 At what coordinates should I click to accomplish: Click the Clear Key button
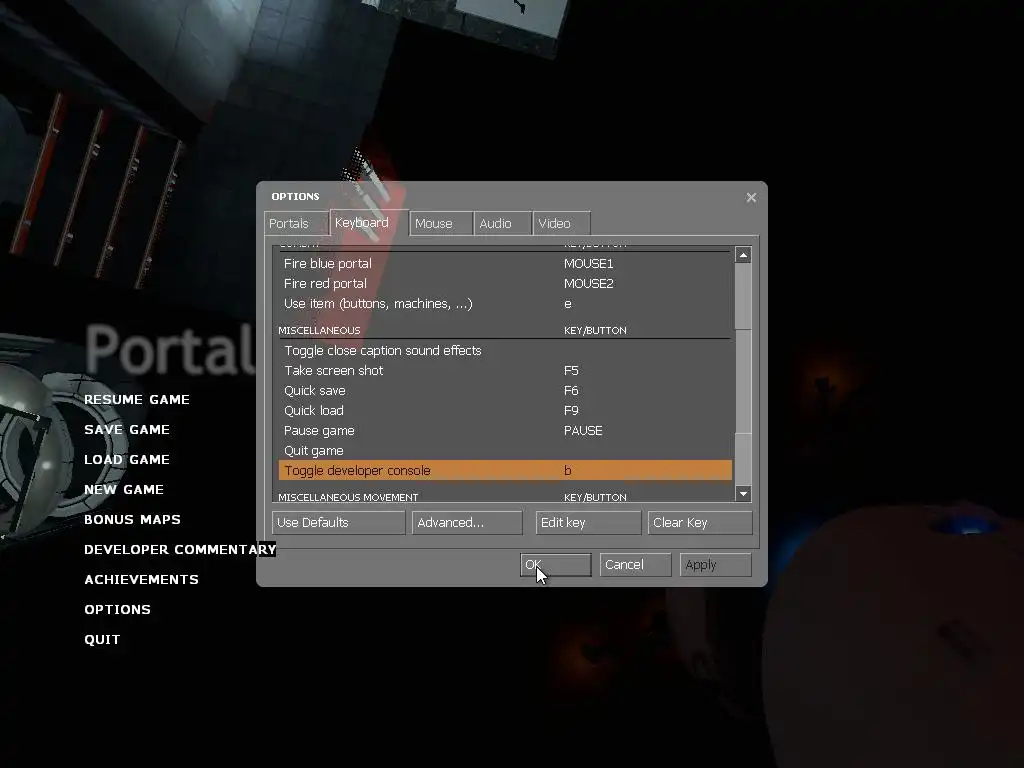click(x=700, y=522)
